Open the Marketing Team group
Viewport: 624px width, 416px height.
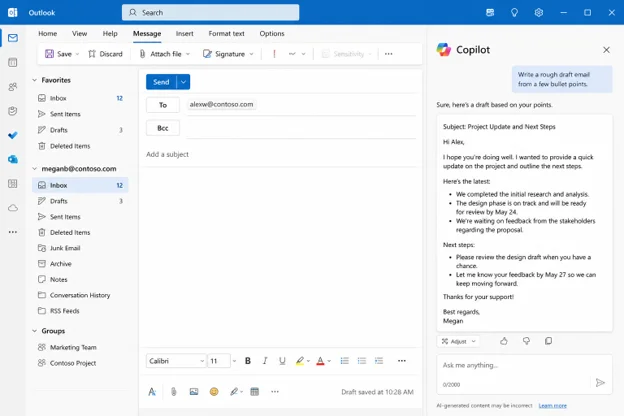pyautogui.click(x=80, y=347)
